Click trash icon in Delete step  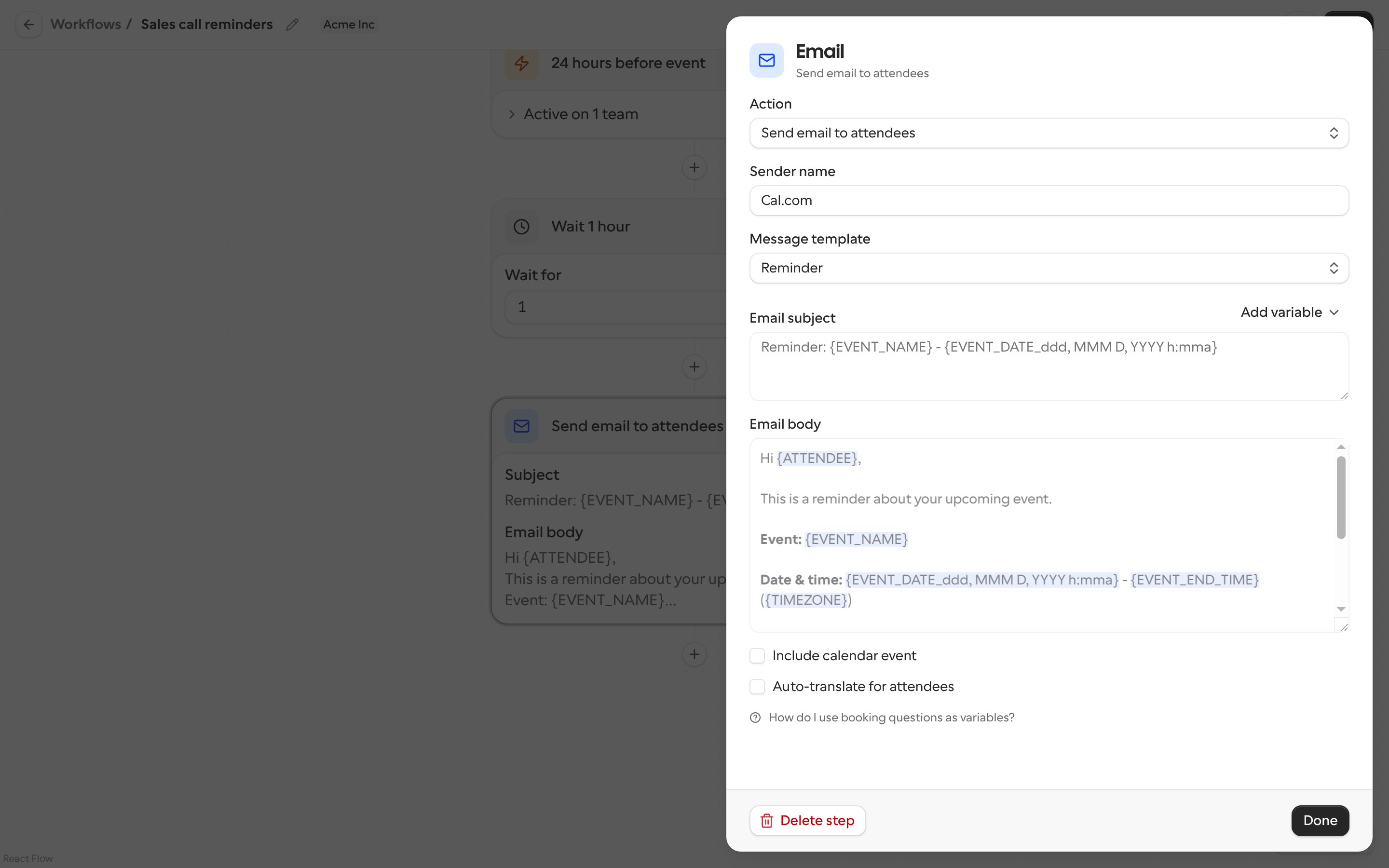pyautogui.click(x=767, y=821)
